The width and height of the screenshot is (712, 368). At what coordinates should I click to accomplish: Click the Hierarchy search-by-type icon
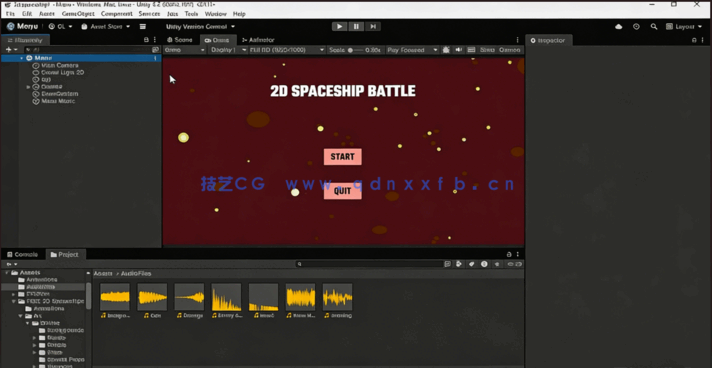(156, 50)
